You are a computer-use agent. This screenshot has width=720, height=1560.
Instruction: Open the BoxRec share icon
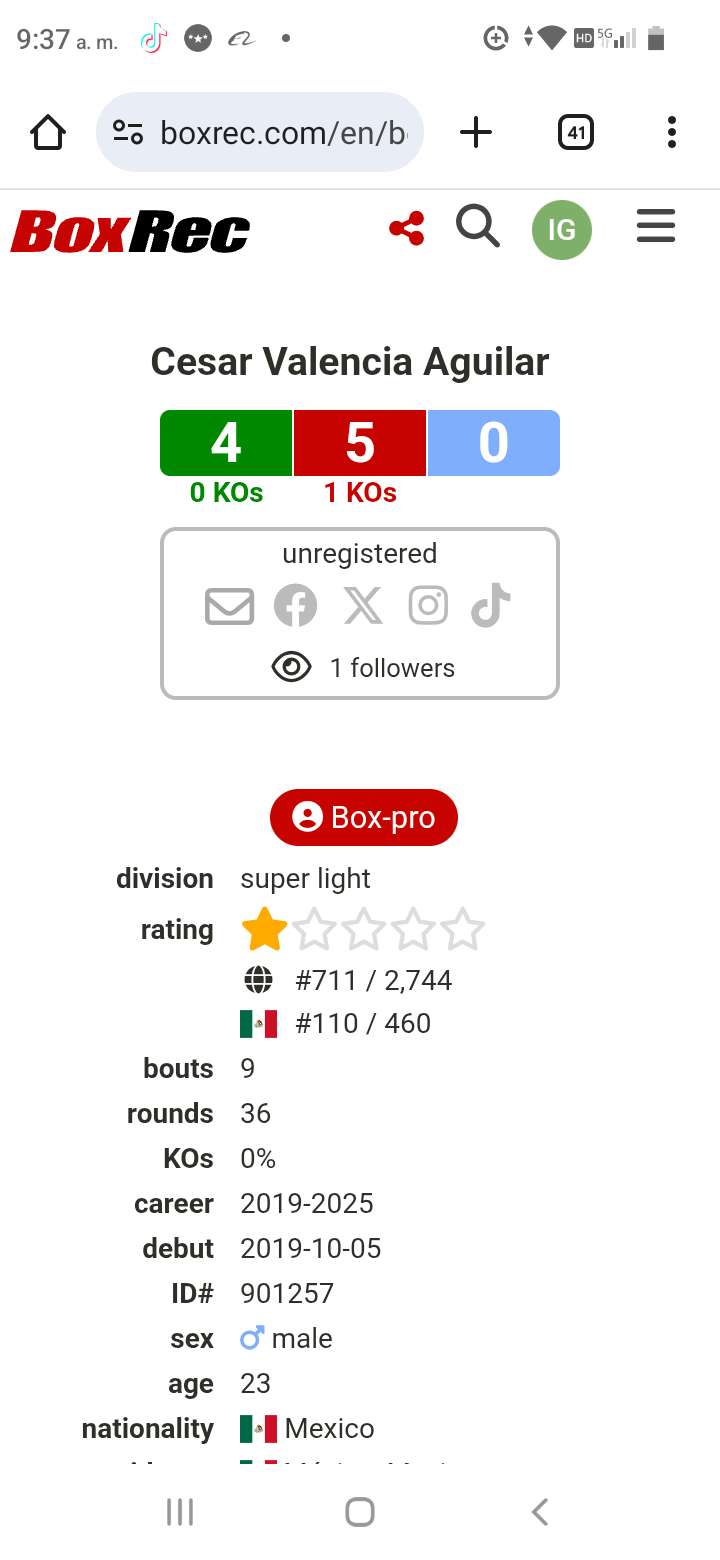(x=405, y=227)
